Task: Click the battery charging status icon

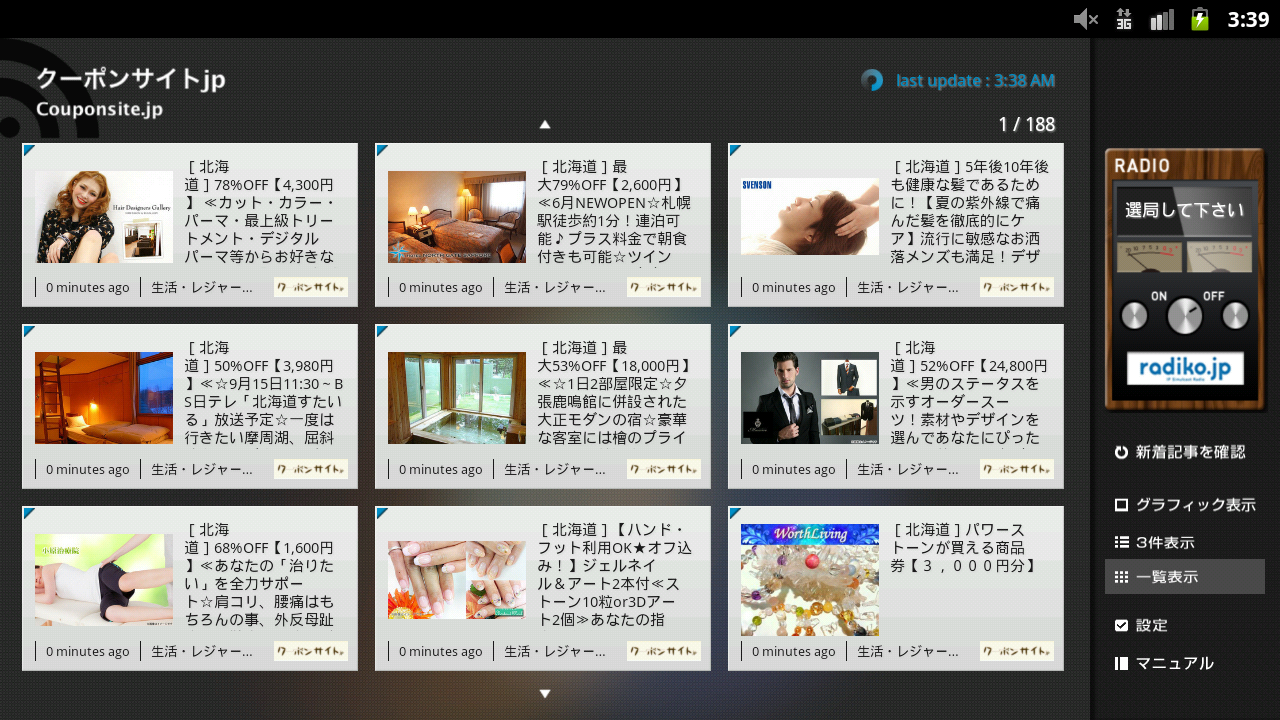Action: [x=1200, y=19]
